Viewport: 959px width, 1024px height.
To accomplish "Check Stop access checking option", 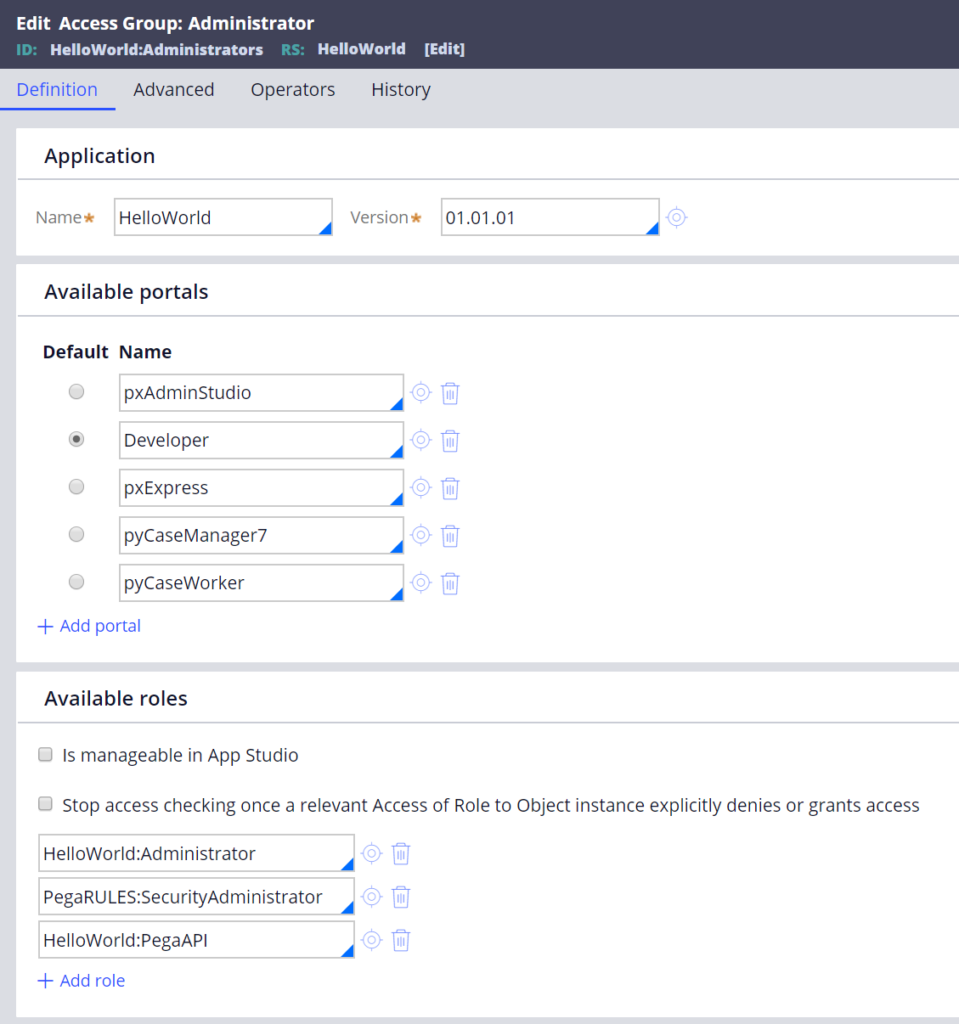I will pyautogui.click(x=45, y=804).
